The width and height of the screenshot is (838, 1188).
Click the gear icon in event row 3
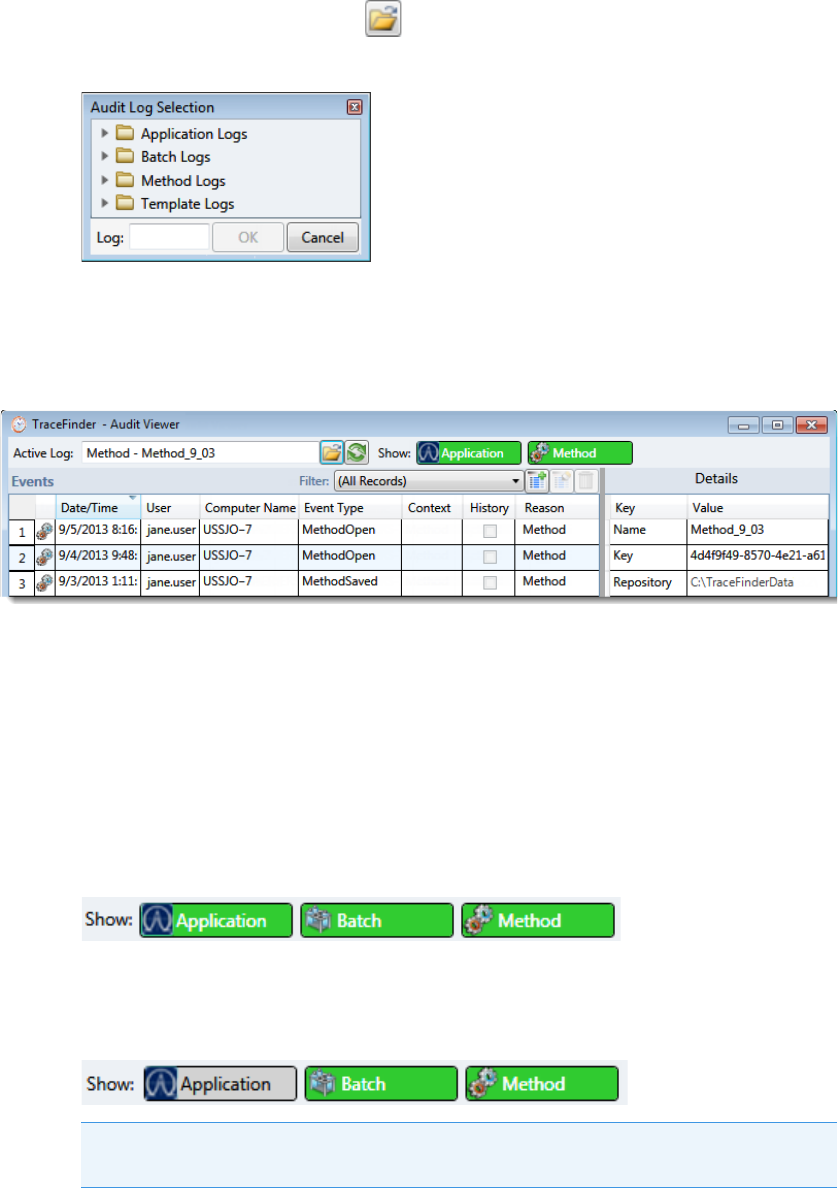click(45, 583)
